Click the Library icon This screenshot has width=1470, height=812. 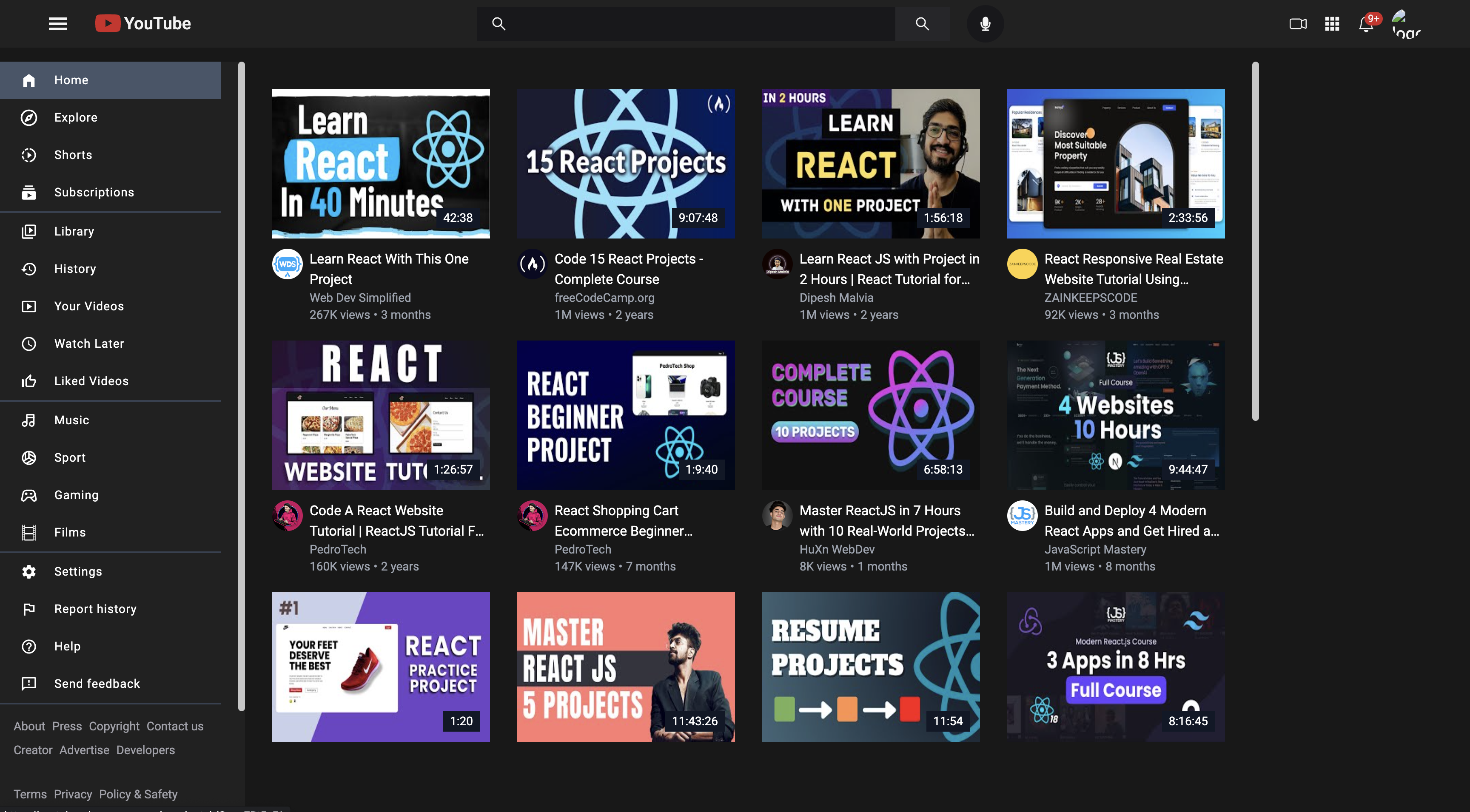coord(29,232)
